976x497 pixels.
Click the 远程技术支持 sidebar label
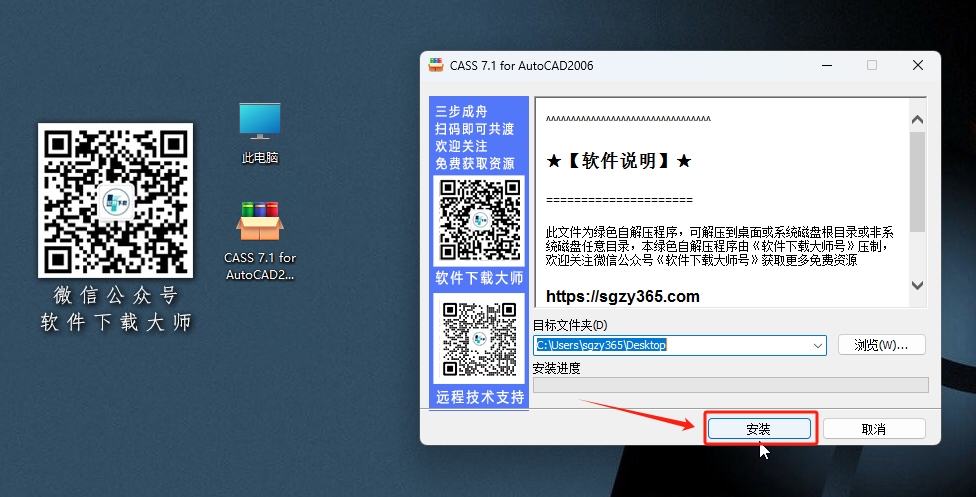(x=479, y=397)
